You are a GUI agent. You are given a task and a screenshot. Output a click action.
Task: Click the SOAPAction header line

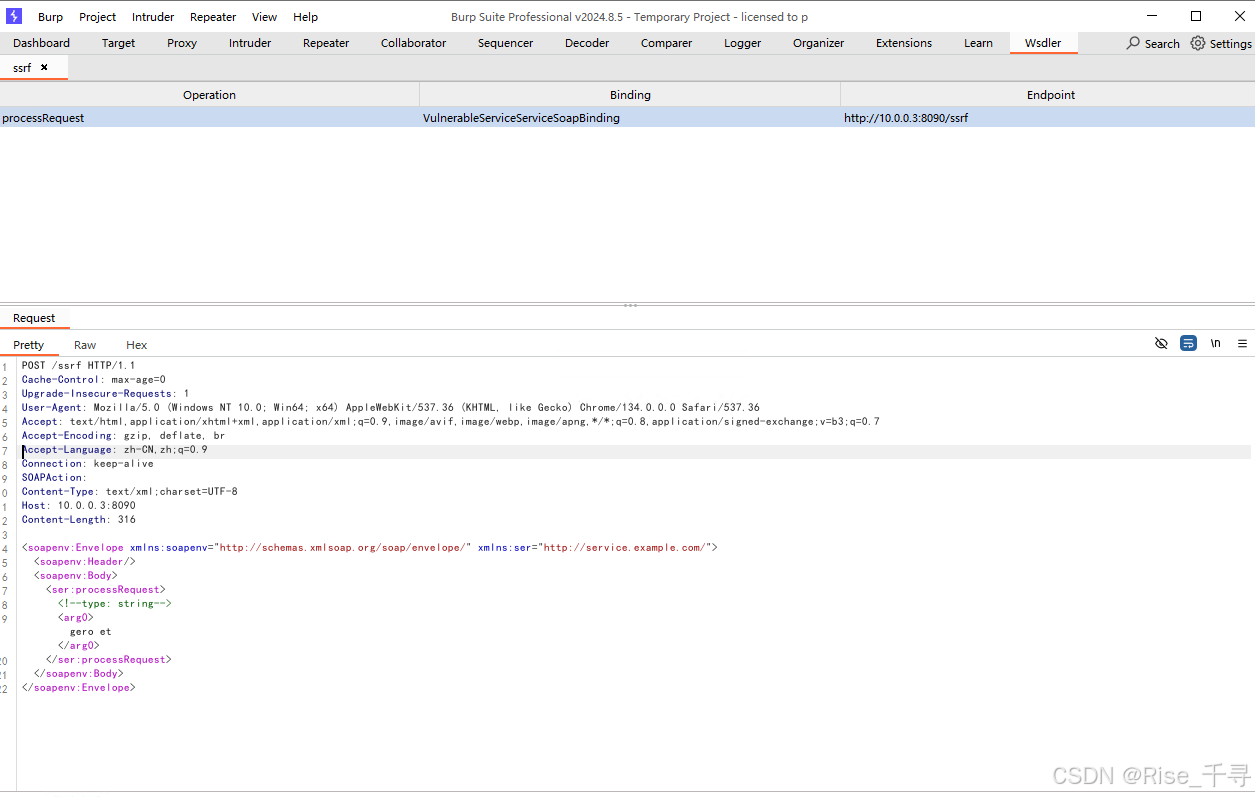(x=54, y=478)
